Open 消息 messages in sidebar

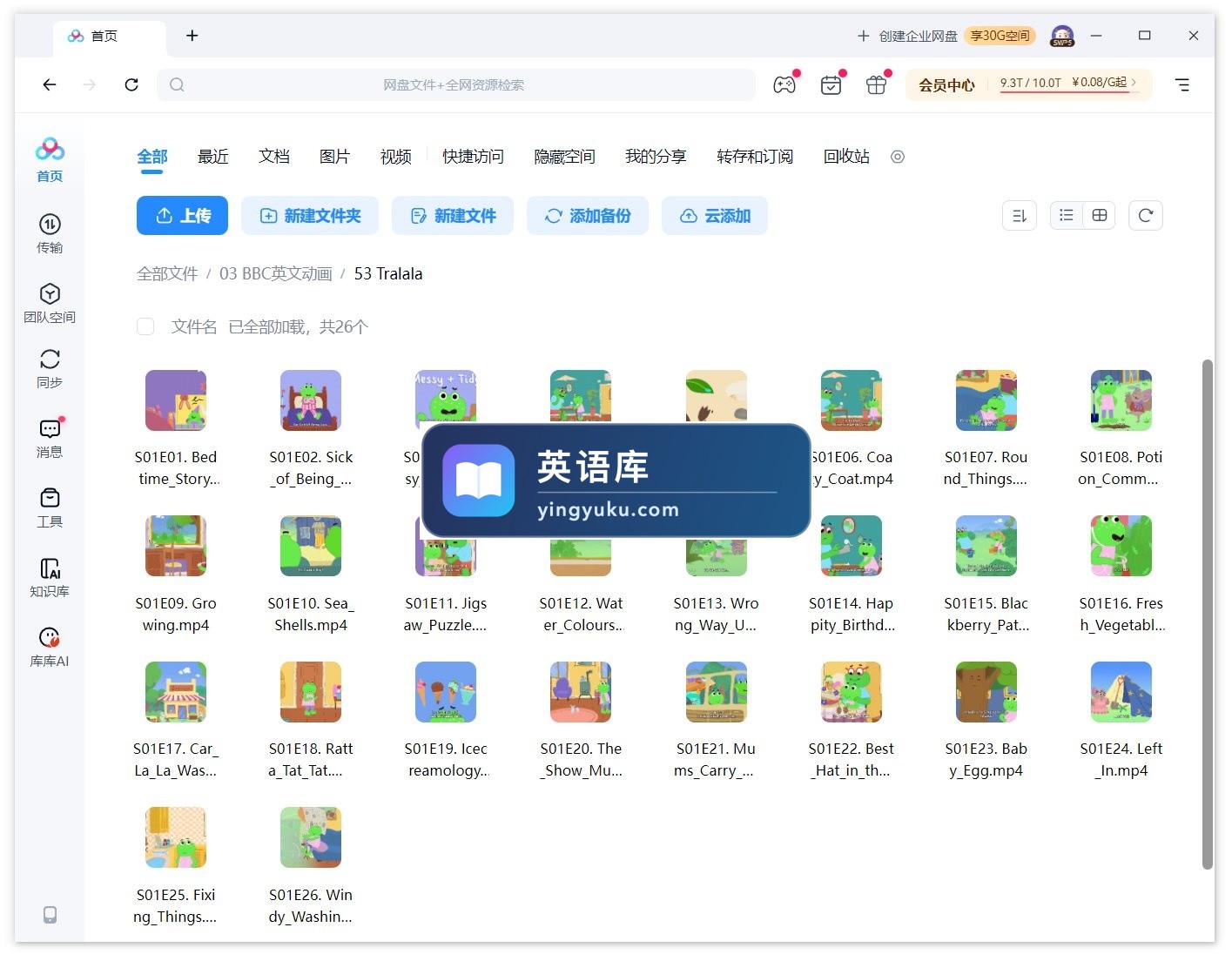pos(50,438)
